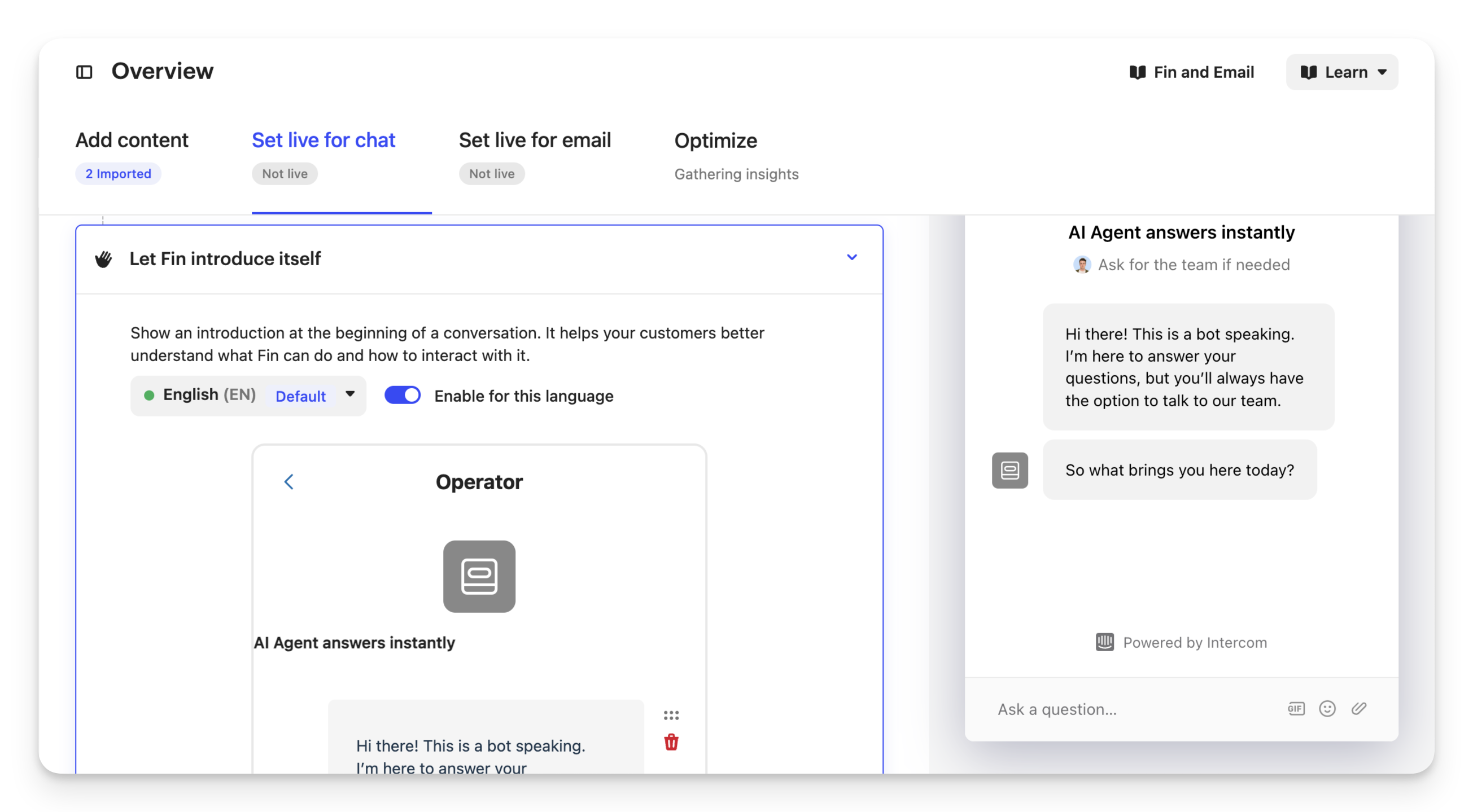Open the English (EN) language dropdown
Image resolution: width=1473 pixels, height=812 pixels.
point(248,396)
